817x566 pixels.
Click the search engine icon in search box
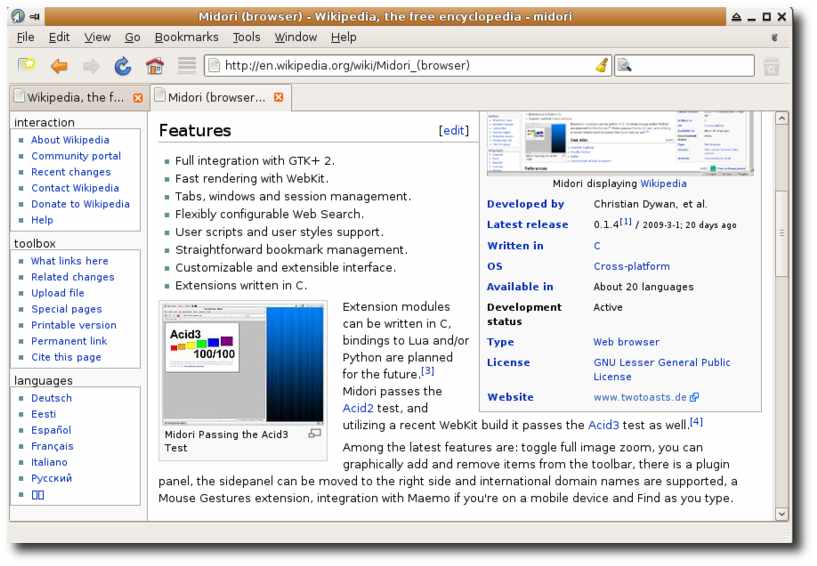(x=624, y=66)
